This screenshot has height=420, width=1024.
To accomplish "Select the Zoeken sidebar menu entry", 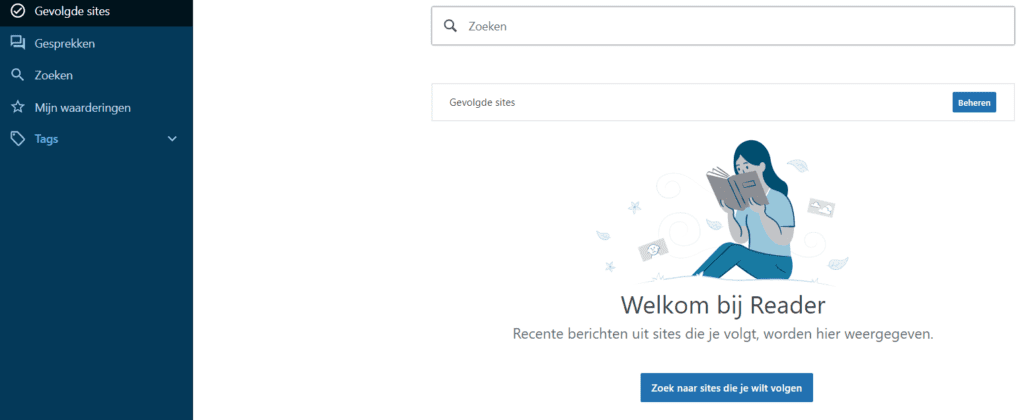I will tap(96, 75).
